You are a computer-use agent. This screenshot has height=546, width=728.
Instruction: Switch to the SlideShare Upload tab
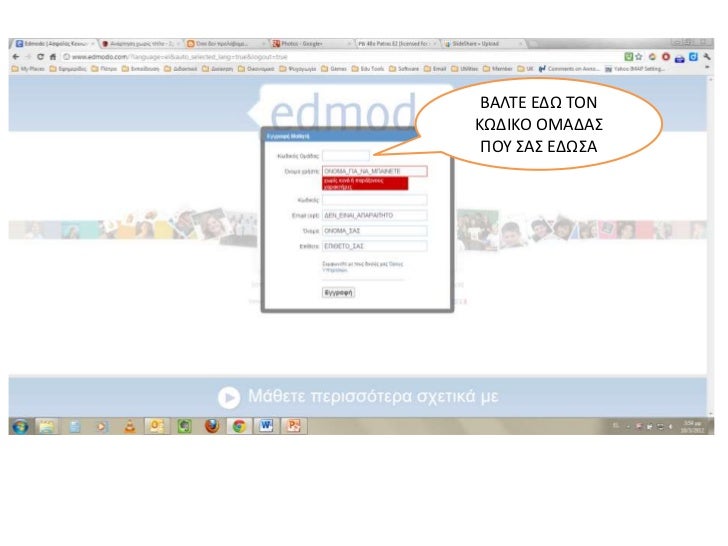pos(483,44)
